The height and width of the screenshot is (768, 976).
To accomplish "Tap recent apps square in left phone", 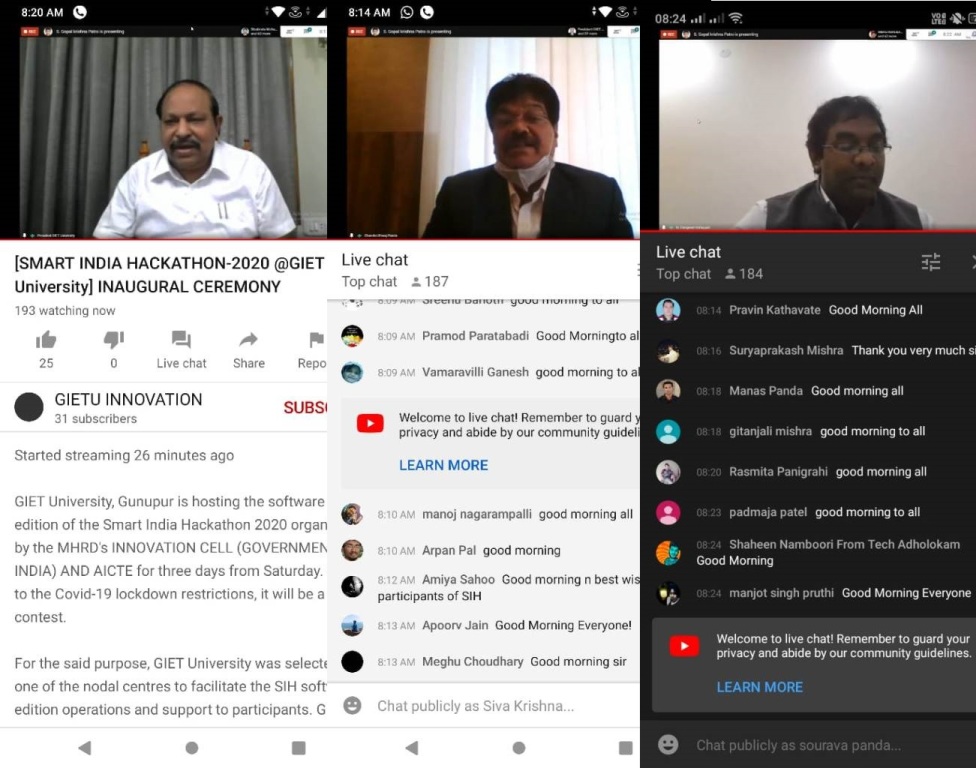I will [x=299, y=747].
